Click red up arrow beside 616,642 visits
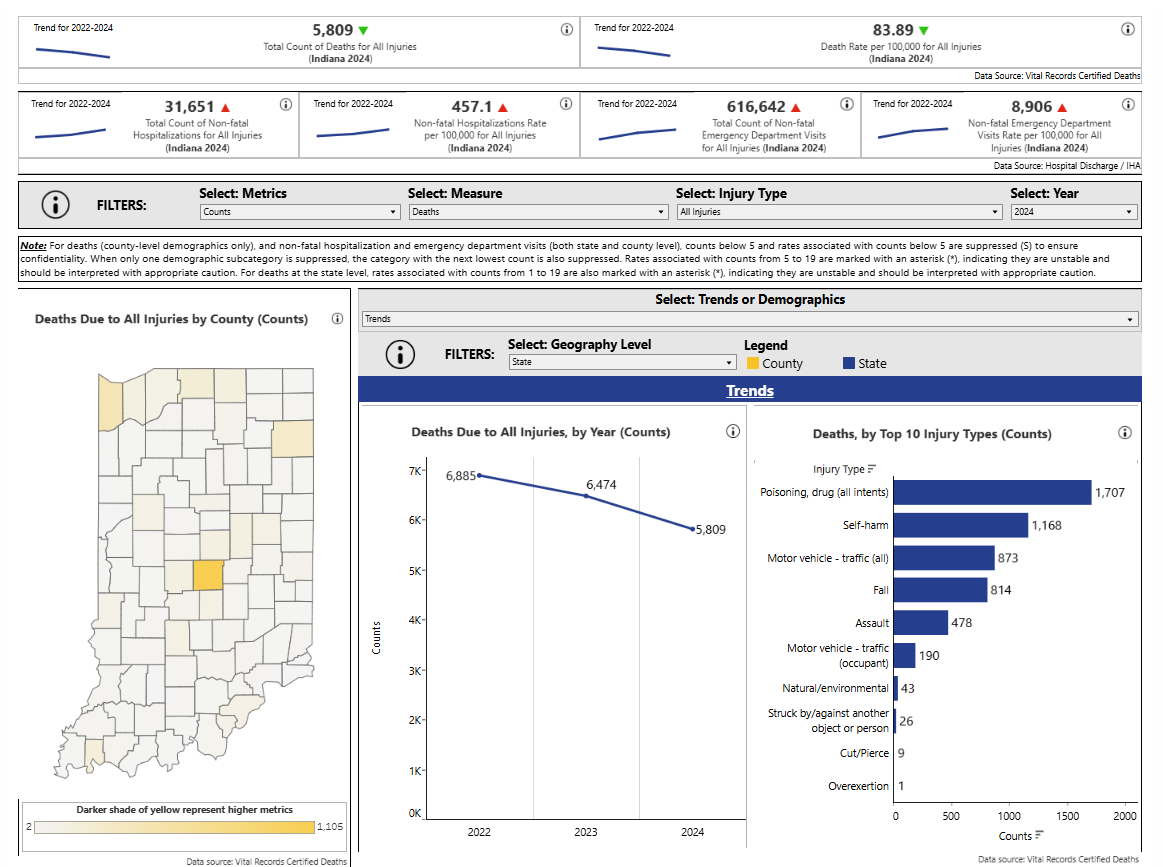The height and width of the screenshot is (867, 1163). [796, 108]
